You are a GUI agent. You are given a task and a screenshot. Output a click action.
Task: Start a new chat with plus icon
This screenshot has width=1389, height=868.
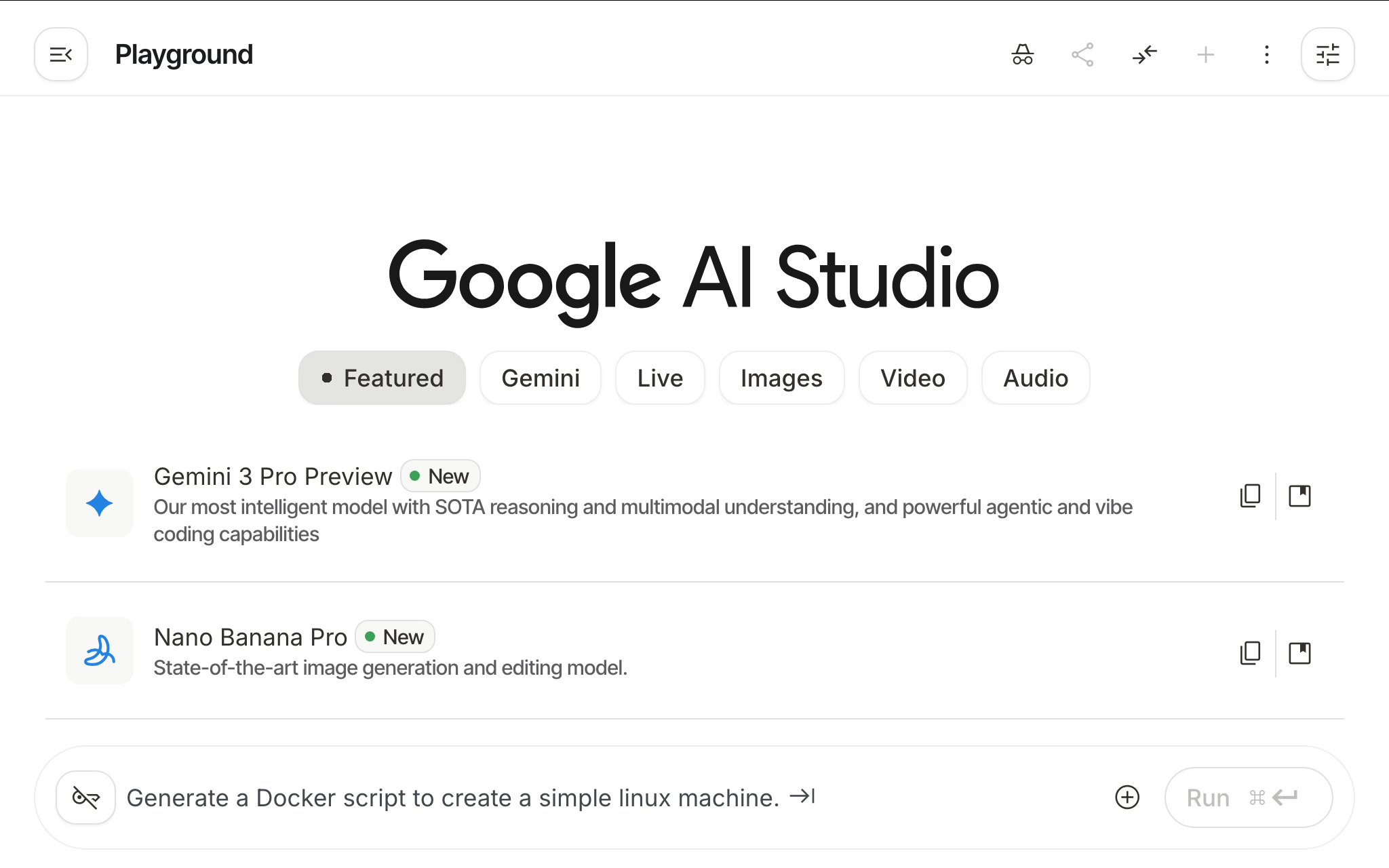click(x=1205, y=54)
